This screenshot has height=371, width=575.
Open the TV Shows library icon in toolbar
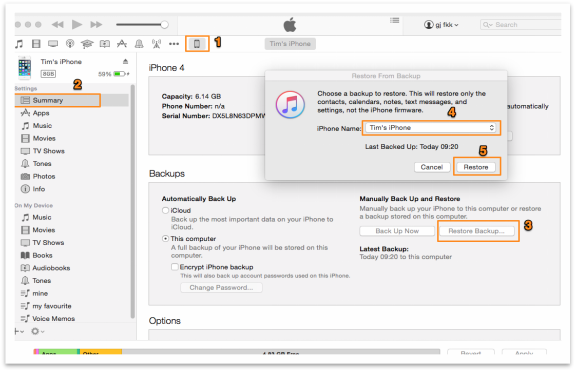tap(53, 44)
